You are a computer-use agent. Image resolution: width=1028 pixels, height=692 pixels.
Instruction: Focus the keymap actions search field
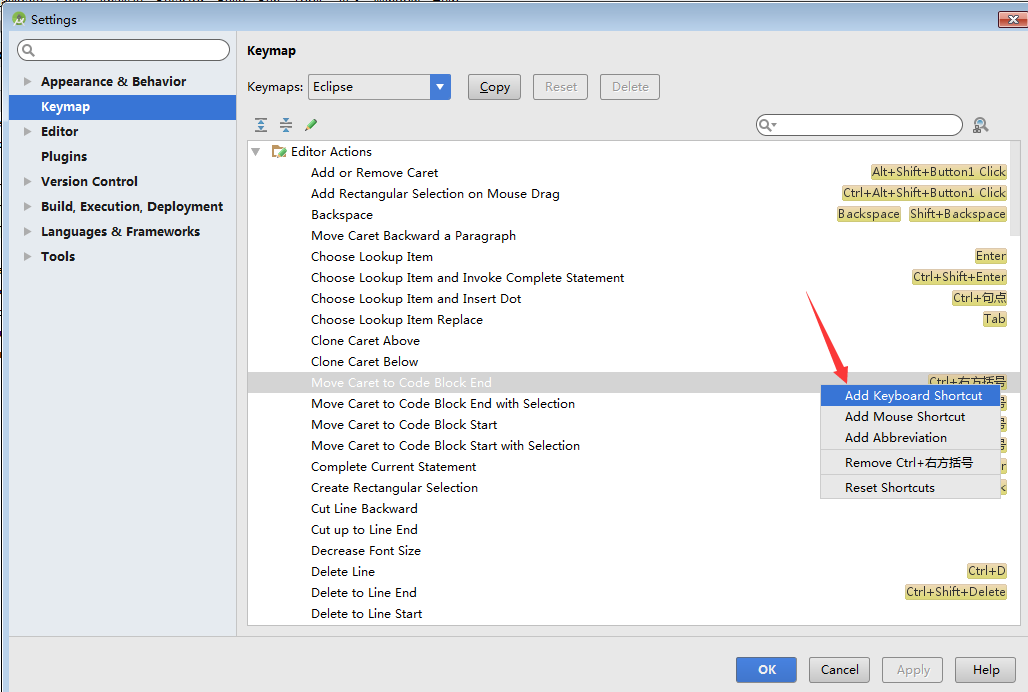point(859,125)
